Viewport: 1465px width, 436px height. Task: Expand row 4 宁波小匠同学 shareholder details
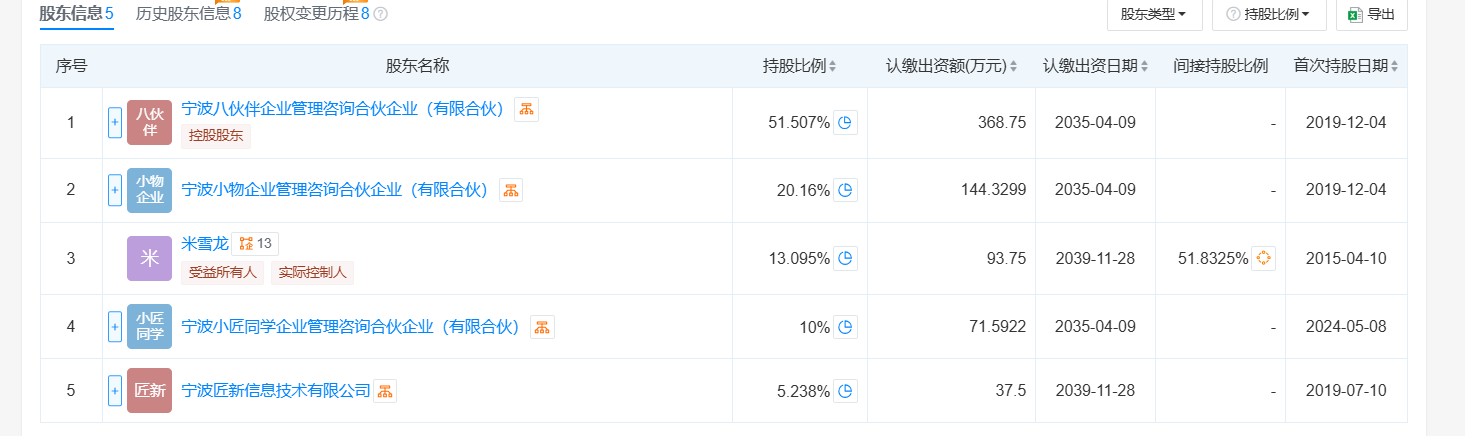(x=114, y=327)
